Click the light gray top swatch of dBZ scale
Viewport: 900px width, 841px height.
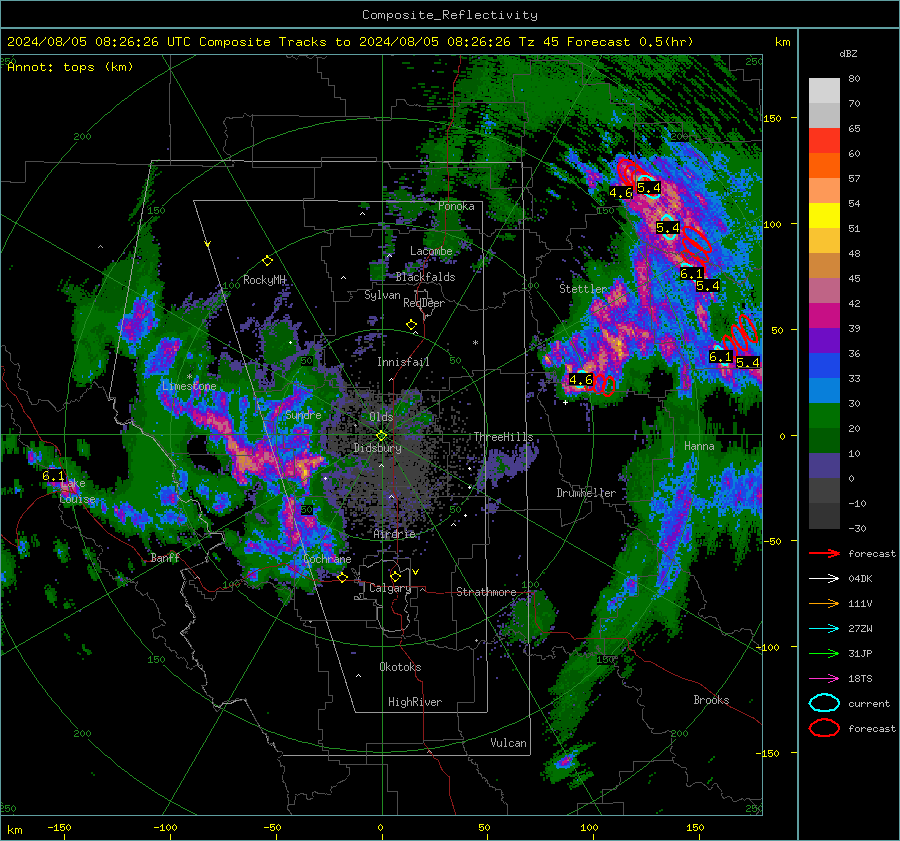(x=824, y=91)
